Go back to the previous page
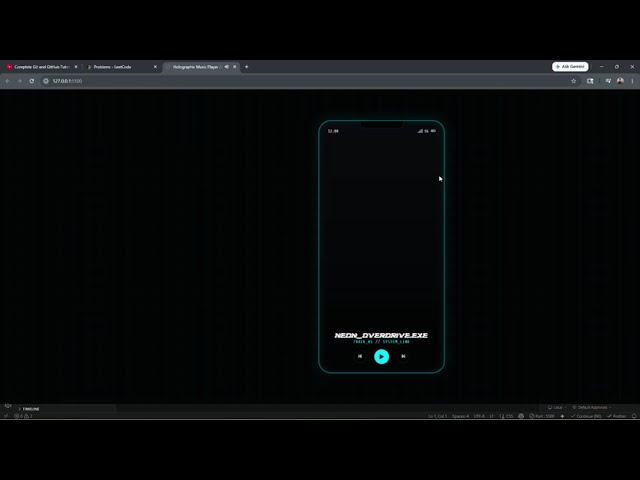 [x=7, y=81]
